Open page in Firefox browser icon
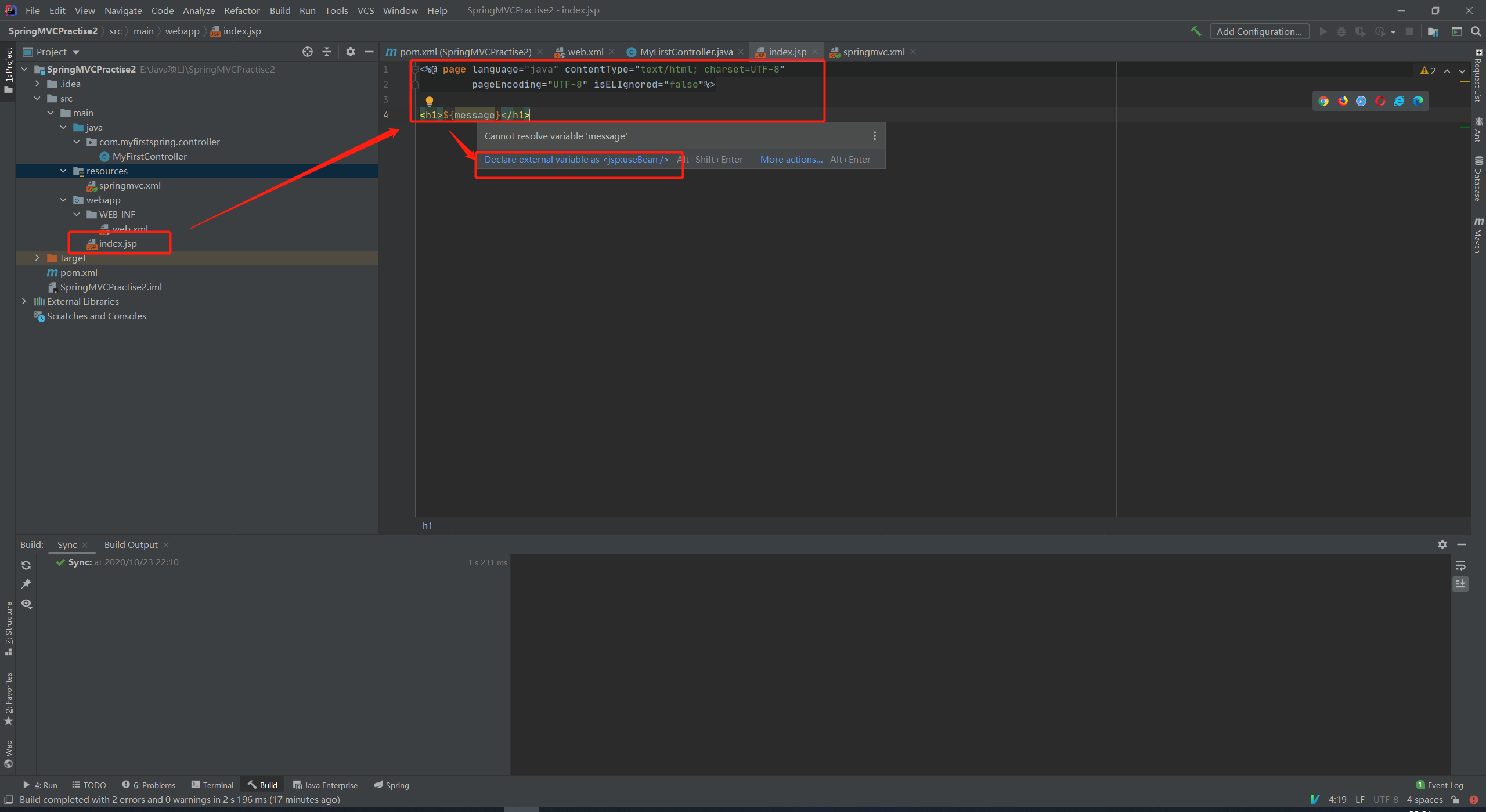 tap(1343, 101)
